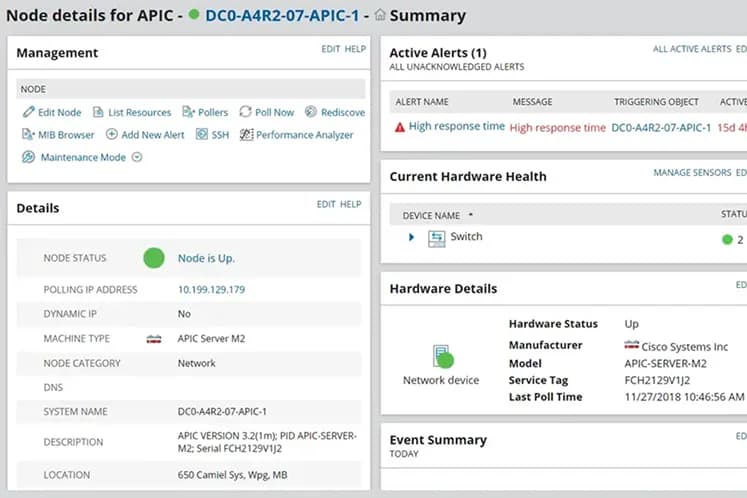Open the MANAGE SENSORS link
Screen dimensions: 747x498
click(x=692, y=173)
